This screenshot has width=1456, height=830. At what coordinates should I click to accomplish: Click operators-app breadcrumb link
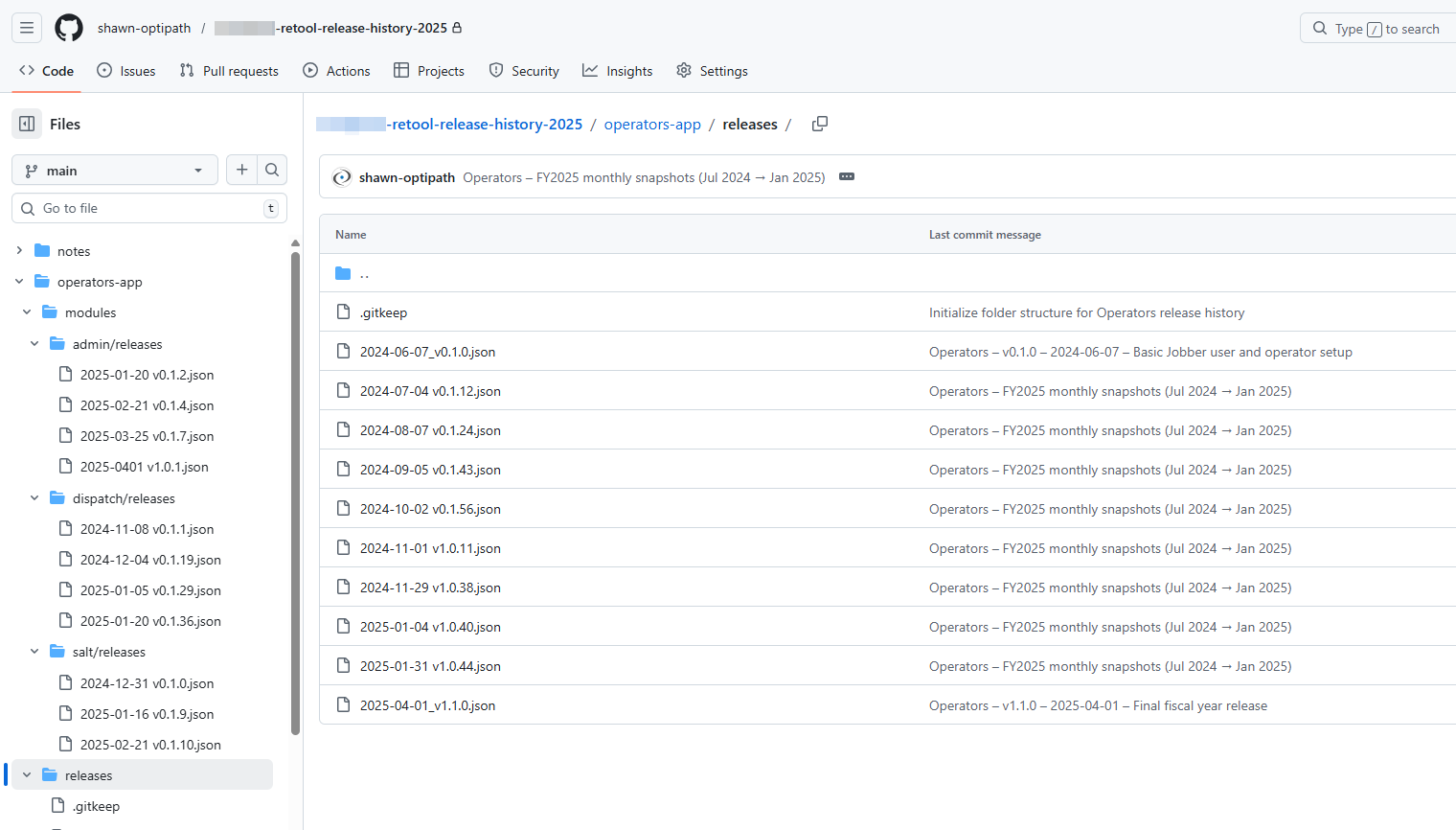click(x=652, y=125)
